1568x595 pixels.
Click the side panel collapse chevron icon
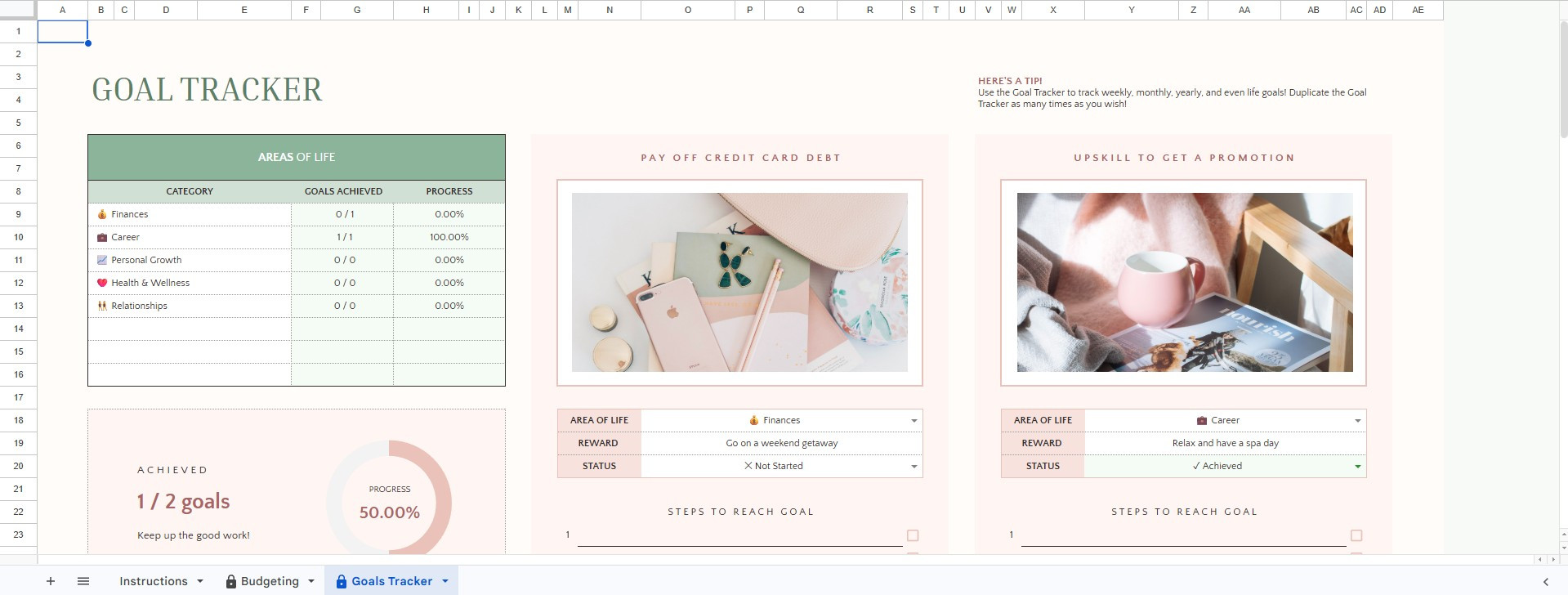click(x=1545, y=582)
